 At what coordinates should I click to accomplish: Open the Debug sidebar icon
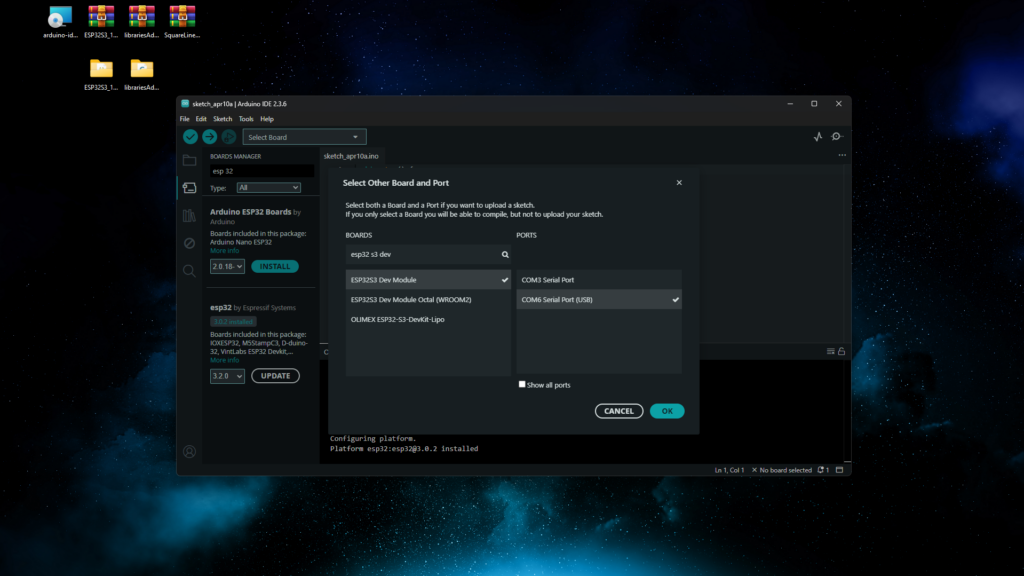point(189,243)
